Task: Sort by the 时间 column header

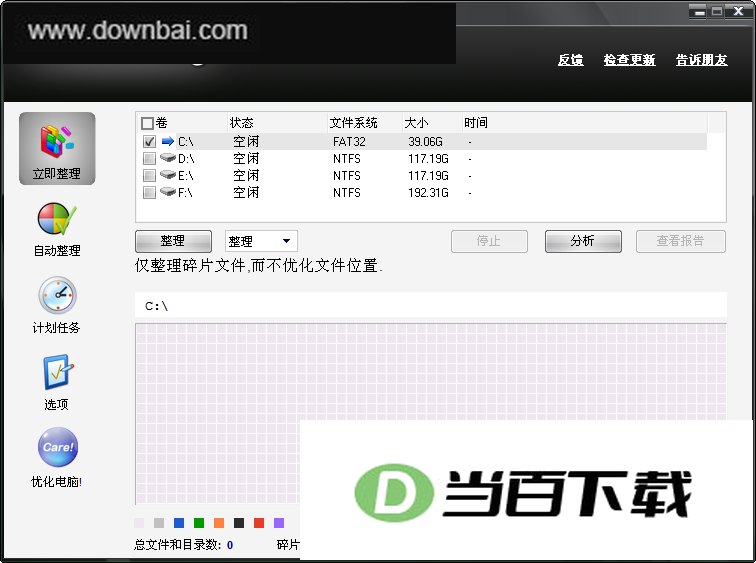Action: (x=584, y=123)
